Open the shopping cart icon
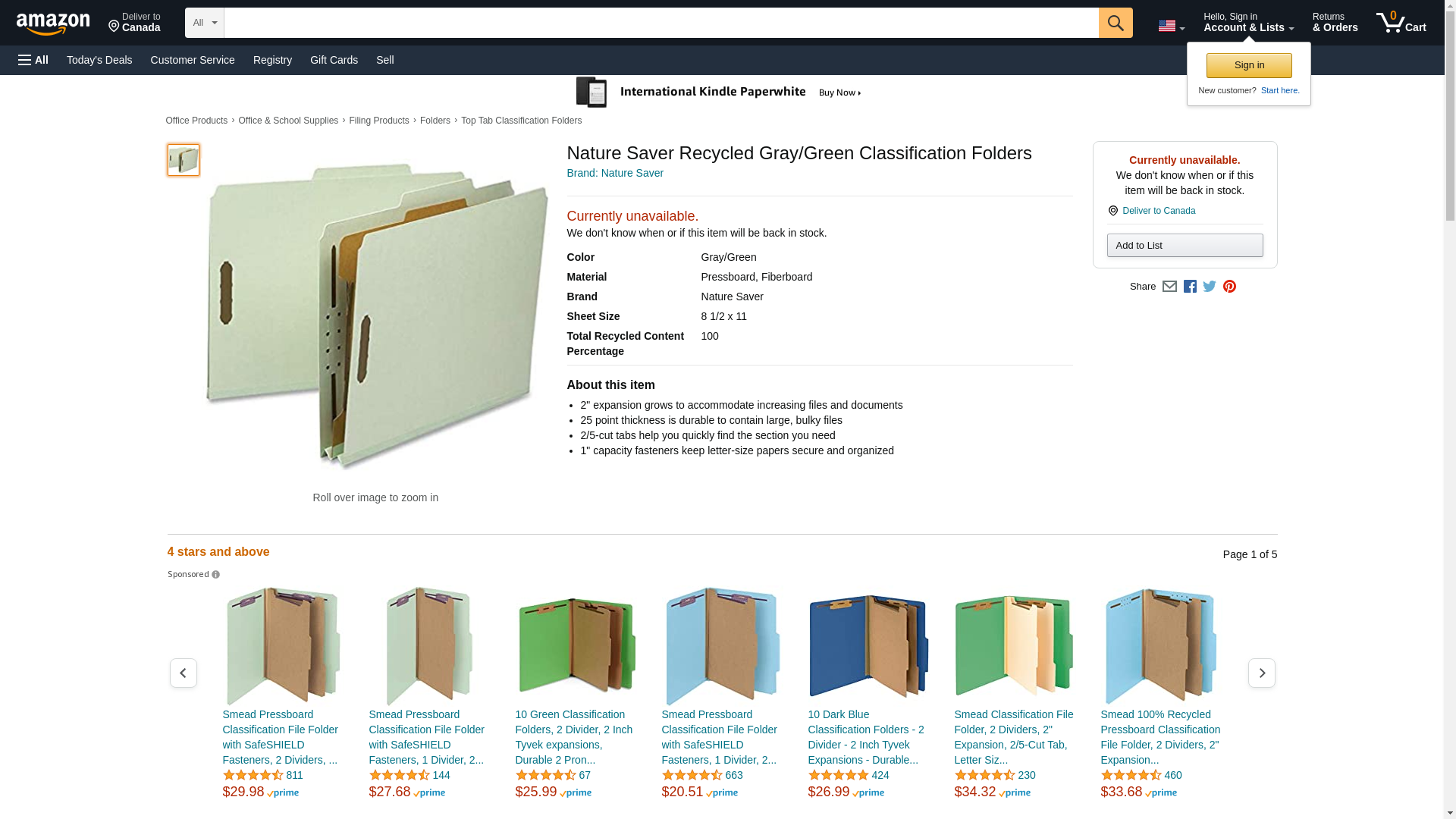The width and height of the screenshot is (1456, 819). (1401, 23)
